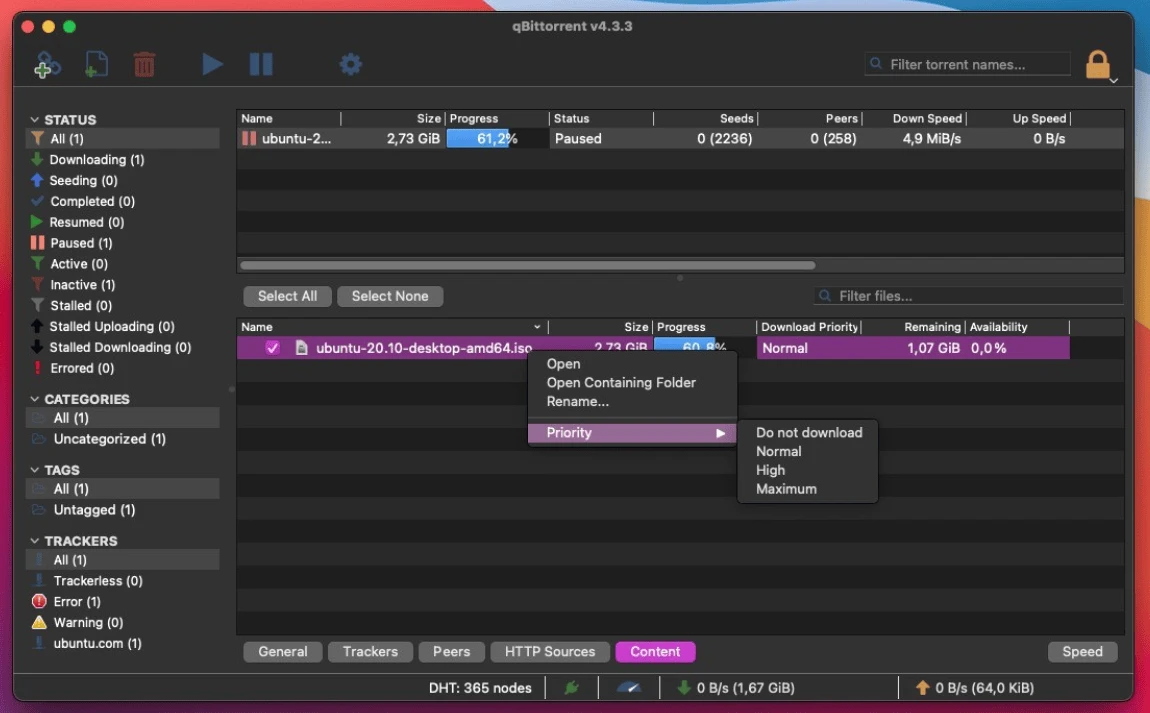The width and height of the screenshot is (1150, 713).
Task: Uncheck the ubuntu-20.10-desktop-amd64.iso file checkbox
Action: pyautogui.click(x=272, y=348)
